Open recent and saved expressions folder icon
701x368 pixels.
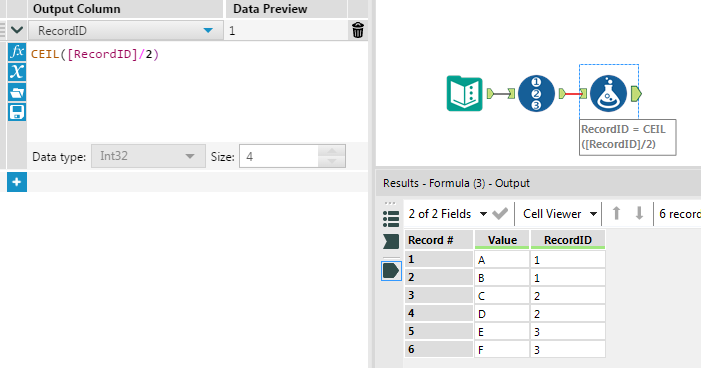pyautogui.click(x=17, y=92)
